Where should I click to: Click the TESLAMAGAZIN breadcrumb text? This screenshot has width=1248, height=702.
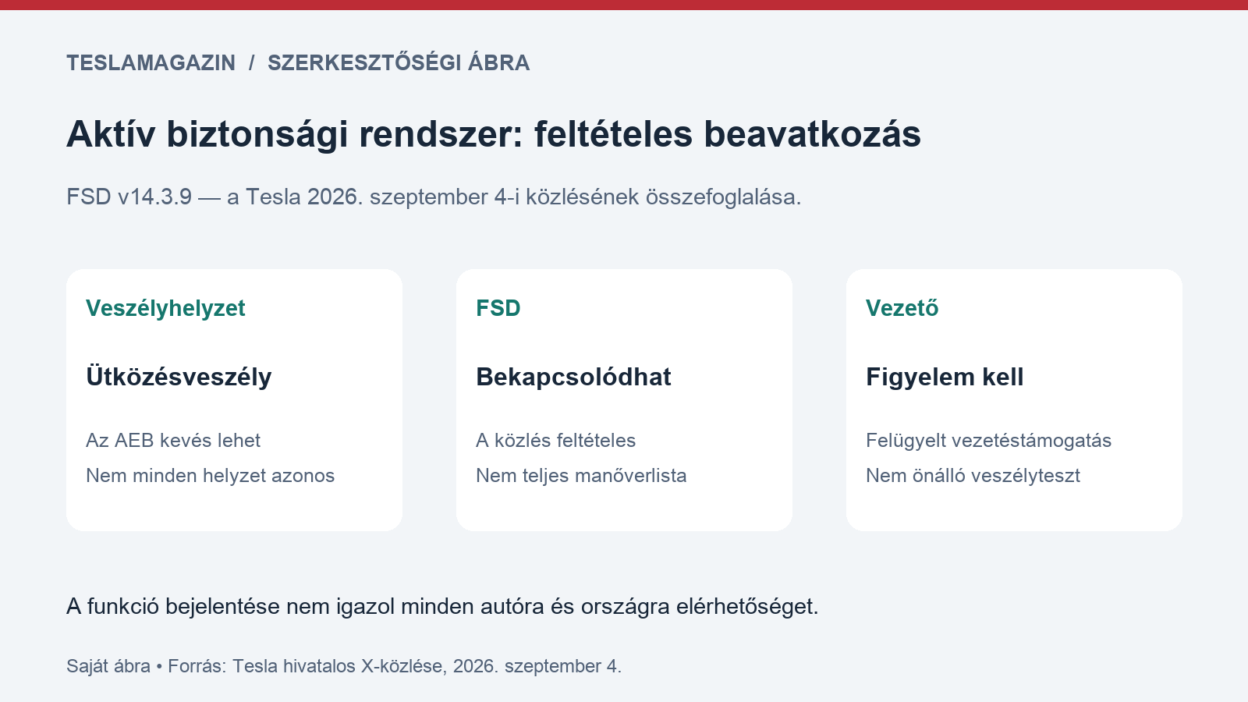(x=151, y=63)
